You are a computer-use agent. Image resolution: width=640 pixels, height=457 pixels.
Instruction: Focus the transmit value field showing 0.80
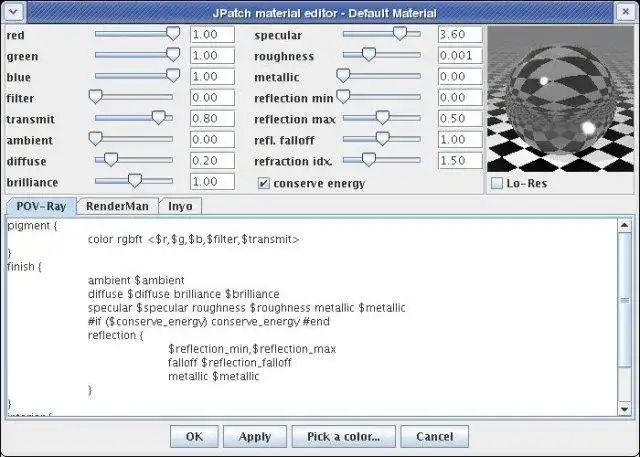(x=212, y=119)
